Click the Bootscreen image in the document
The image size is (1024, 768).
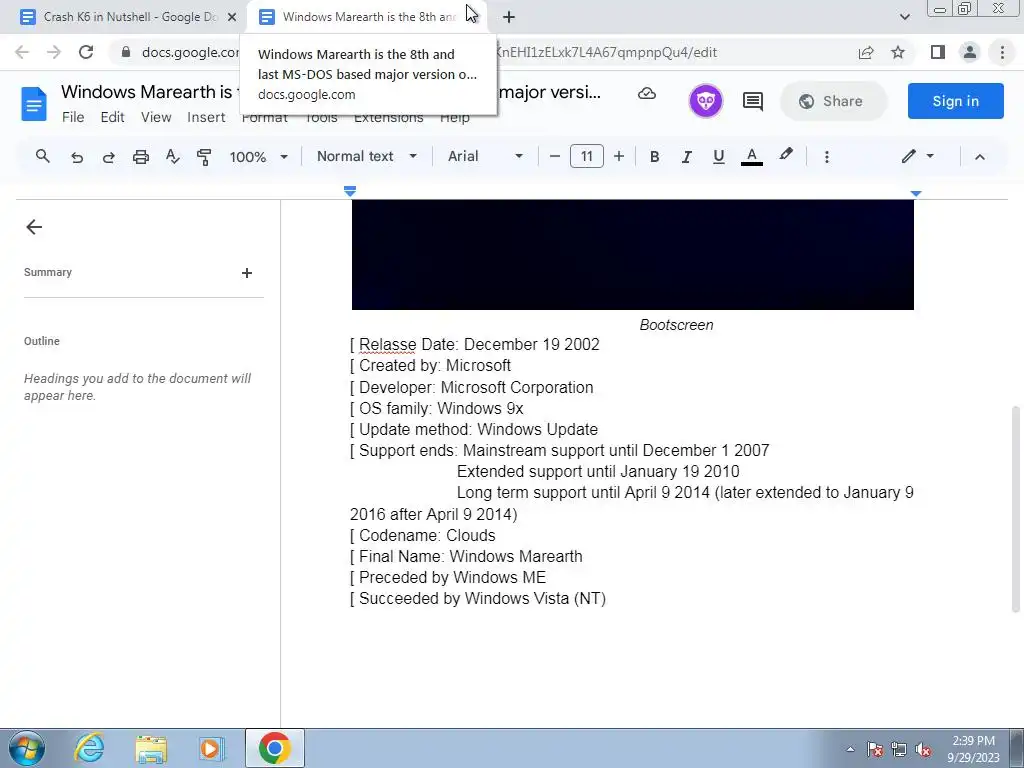click(x=632, y=255)
